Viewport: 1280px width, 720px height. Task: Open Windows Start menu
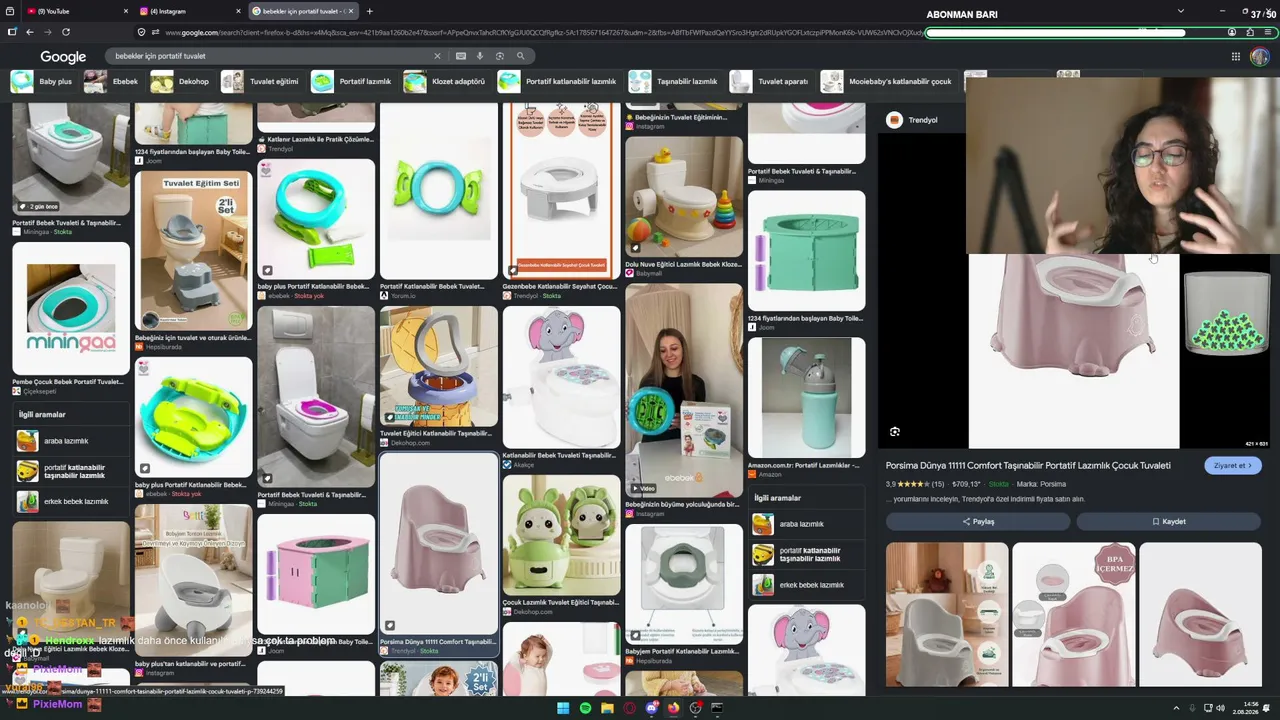point(563,708)
